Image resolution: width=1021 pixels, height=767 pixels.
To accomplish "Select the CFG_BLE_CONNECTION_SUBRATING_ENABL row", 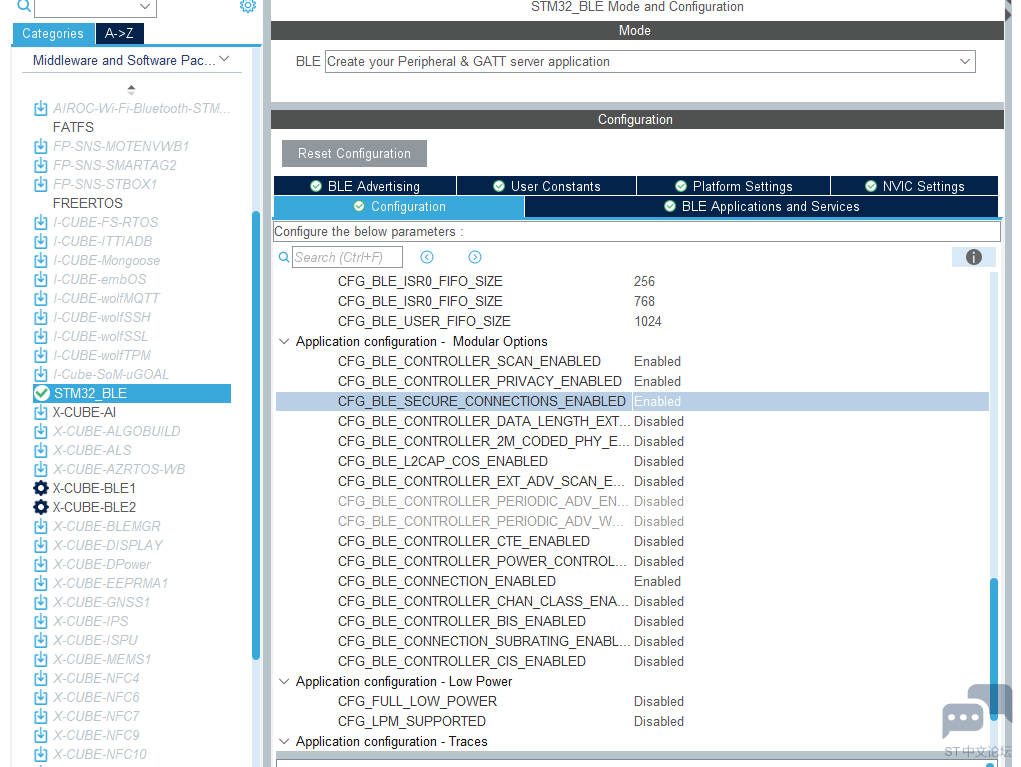I will [x=632, y=641].
